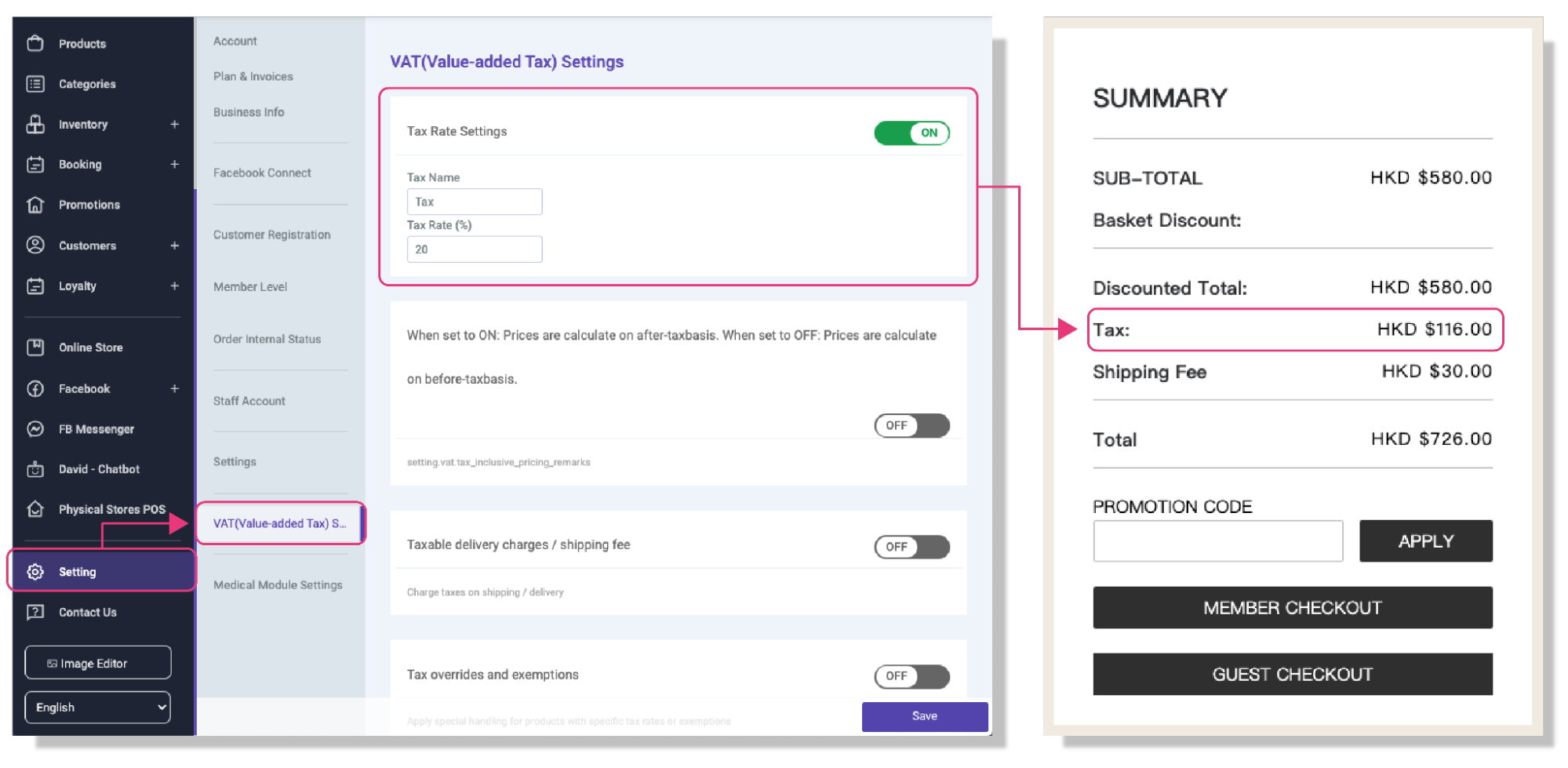Select the Promotions house icon
The image size is (1568, 768).
35,205
